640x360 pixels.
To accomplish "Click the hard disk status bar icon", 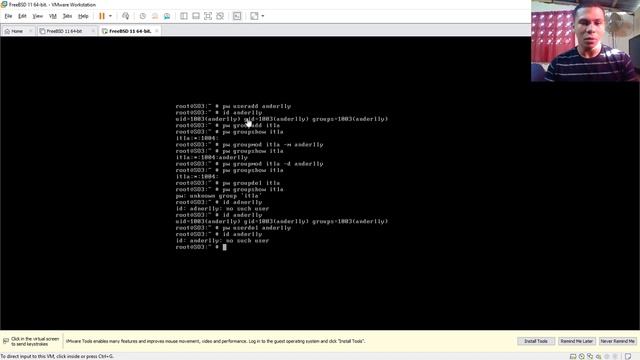I will 573,356.
